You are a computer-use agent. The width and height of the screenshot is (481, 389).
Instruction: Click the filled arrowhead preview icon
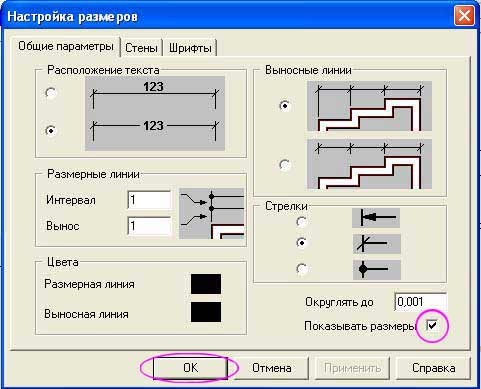coord(376,218)
